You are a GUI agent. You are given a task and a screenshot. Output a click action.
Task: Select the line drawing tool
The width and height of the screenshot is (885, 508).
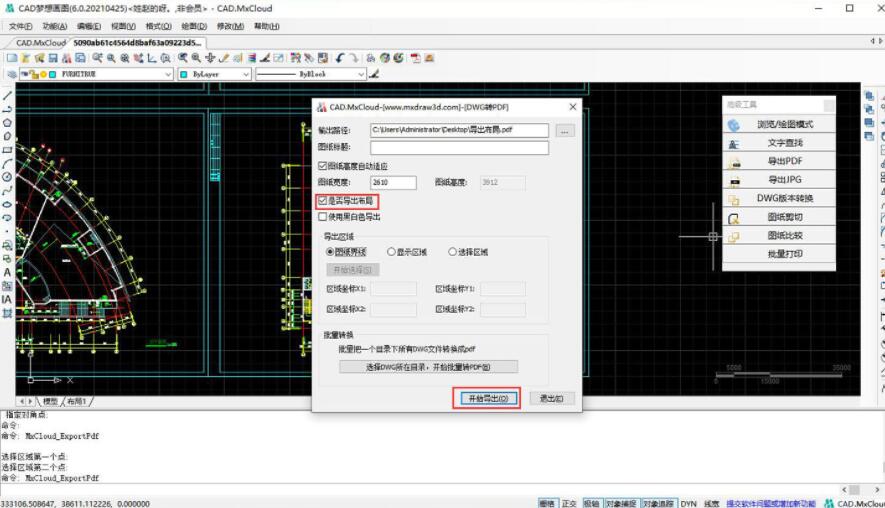point(7,95)
